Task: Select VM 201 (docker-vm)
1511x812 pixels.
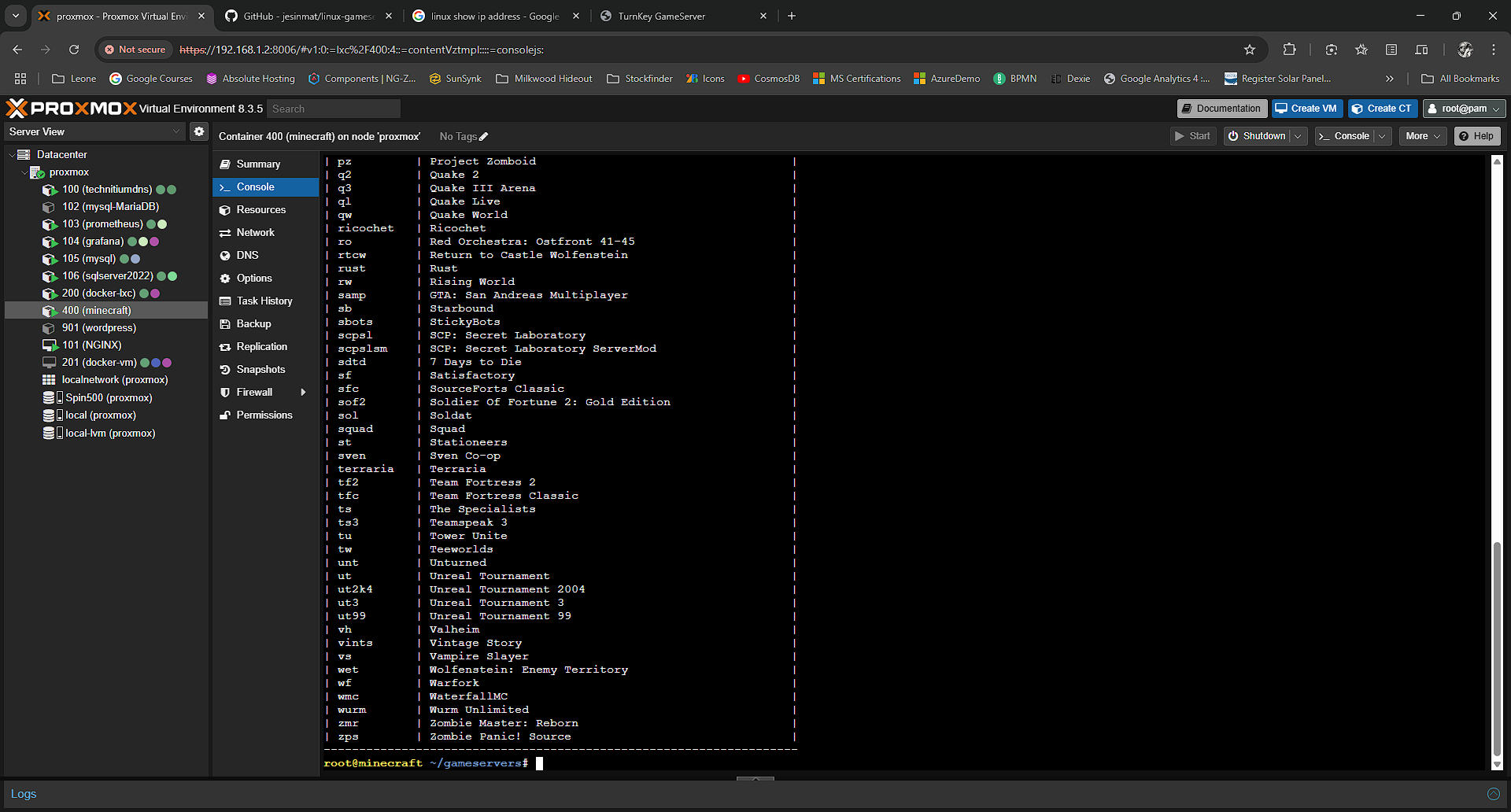Action: coord(99,363)
